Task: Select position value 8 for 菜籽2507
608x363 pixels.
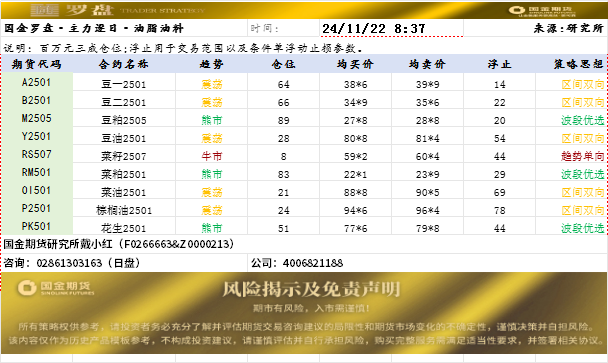Action: [x=283, y=156]
